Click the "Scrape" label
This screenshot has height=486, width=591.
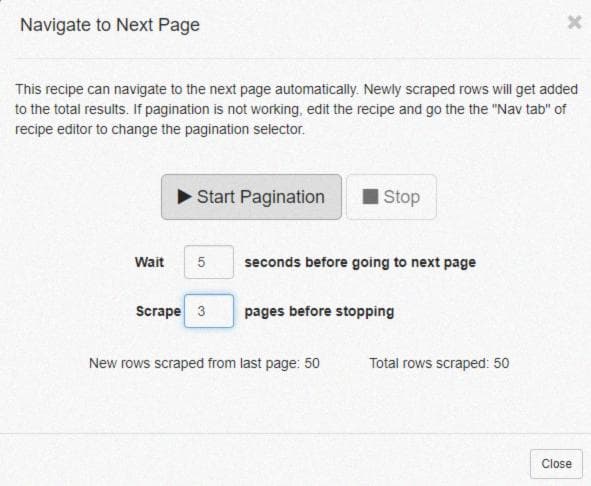click(158, 311)
